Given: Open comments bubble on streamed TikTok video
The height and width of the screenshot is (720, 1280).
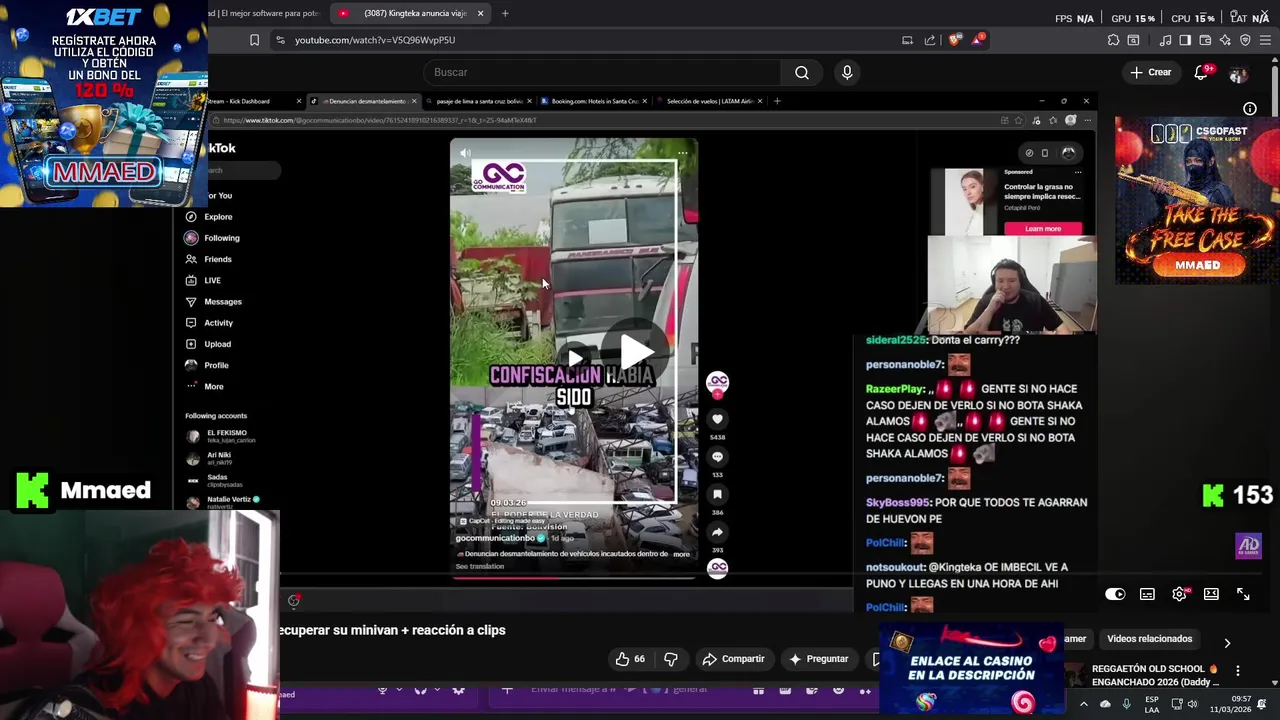Looking at the screenshot, I should pyautogui.click(x=717, y=457).
